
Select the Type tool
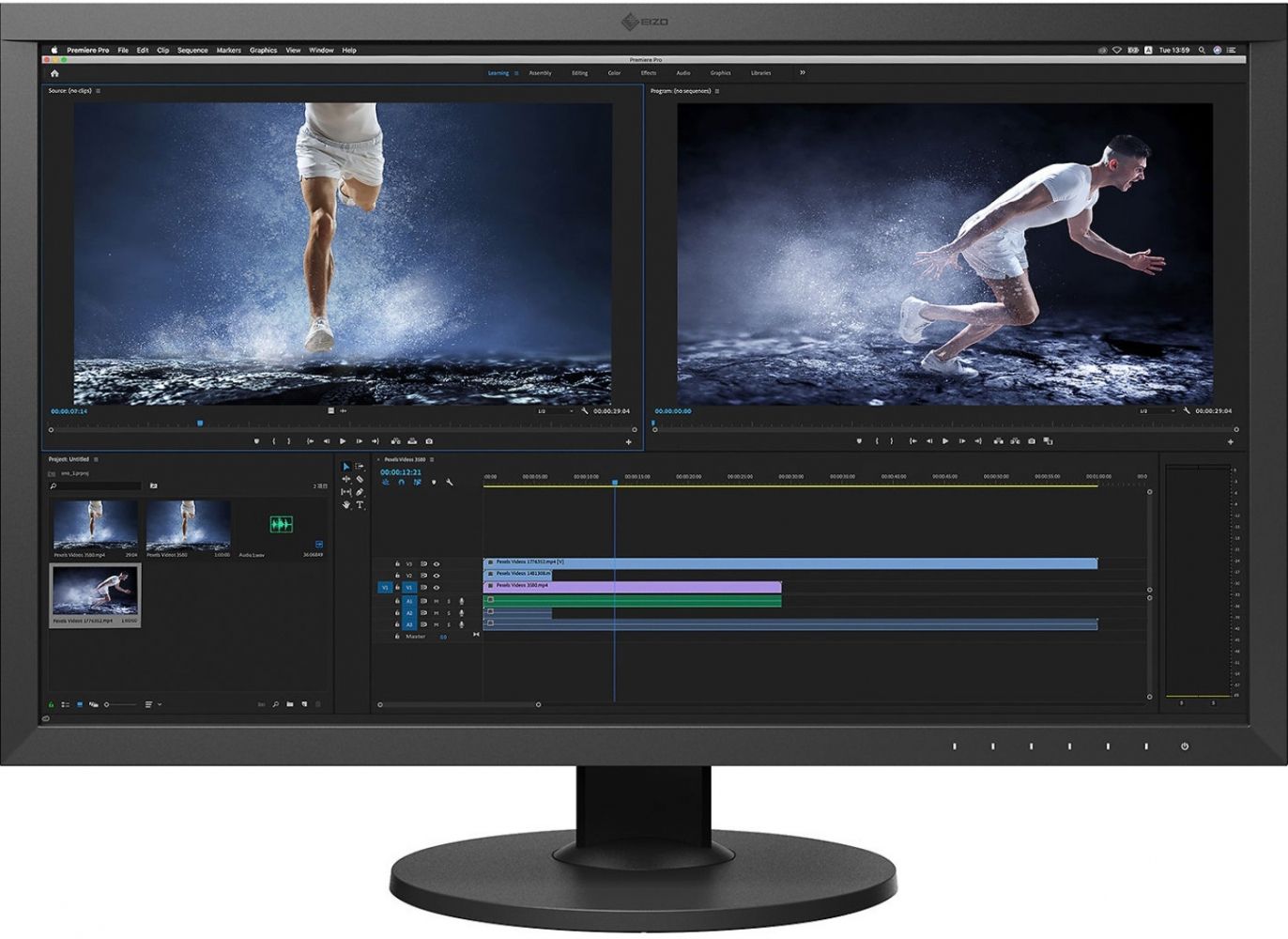[360, 505]
